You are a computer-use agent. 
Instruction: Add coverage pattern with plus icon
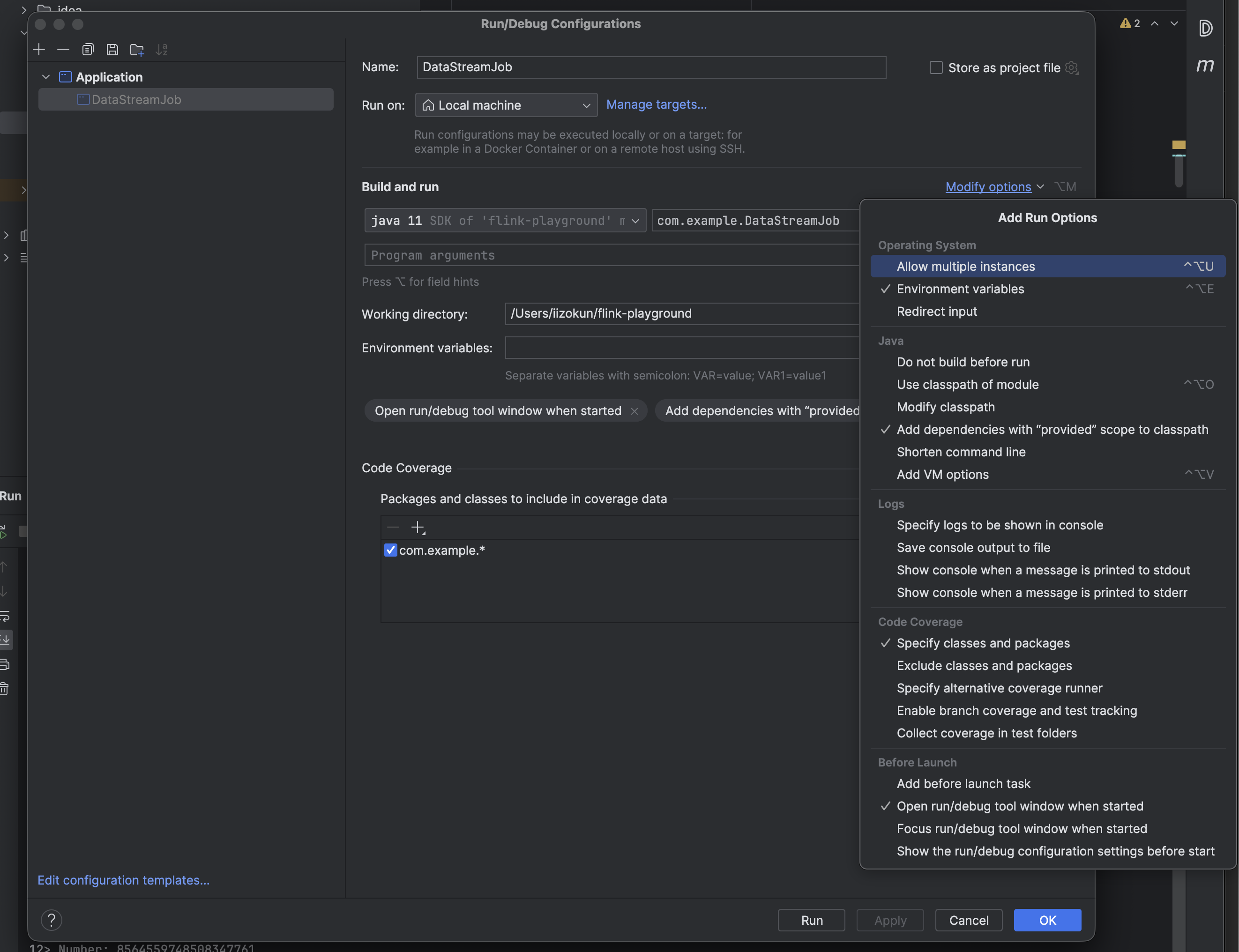click(x=418, y=528)
